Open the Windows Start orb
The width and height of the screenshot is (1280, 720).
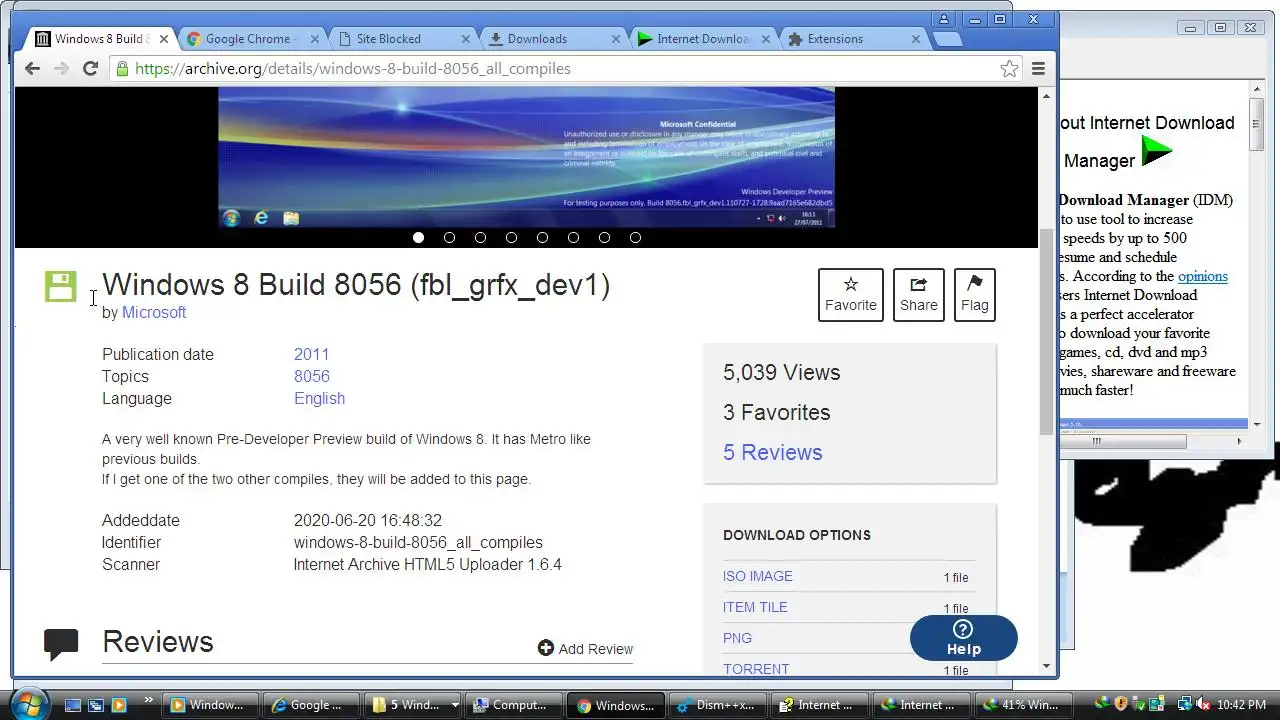pos(28,702)
